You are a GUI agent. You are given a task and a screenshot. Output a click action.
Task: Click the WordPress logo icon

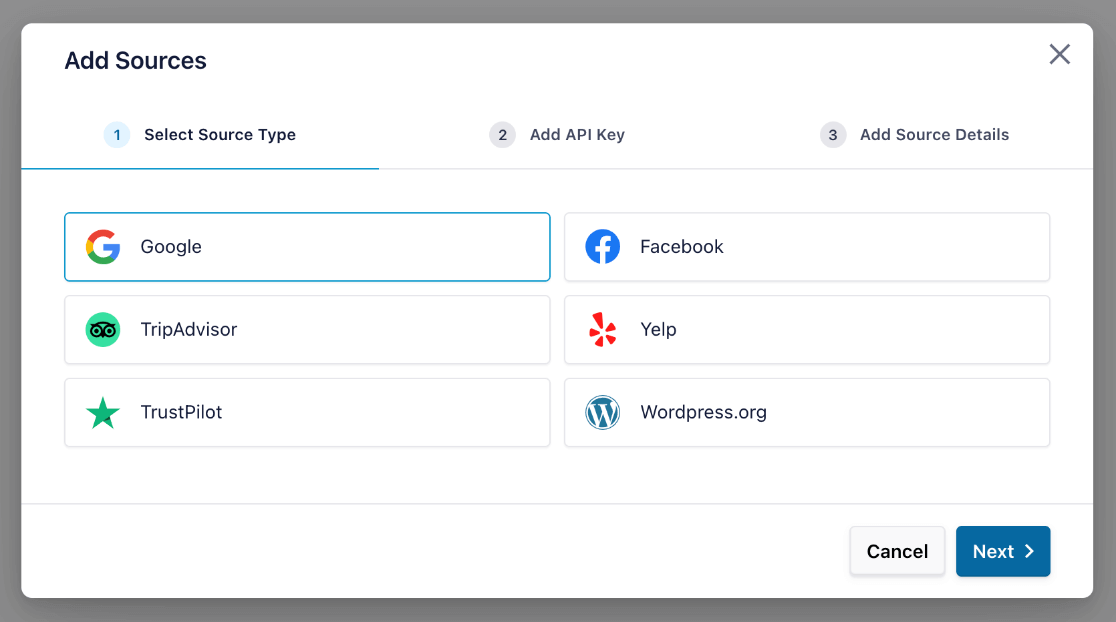coord(602,413)
